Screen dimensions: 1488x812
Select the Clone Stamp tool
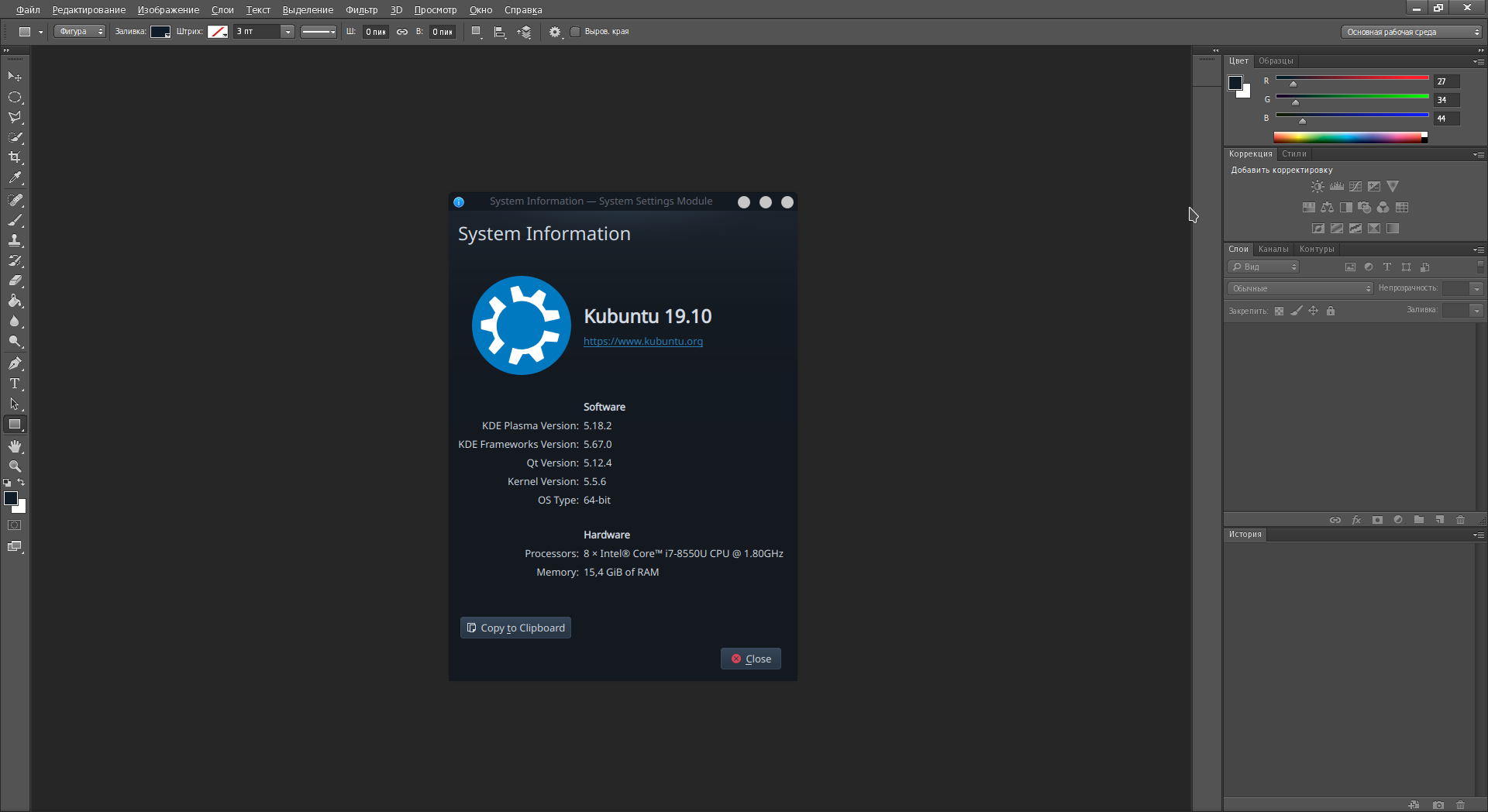tap(15, 240)
